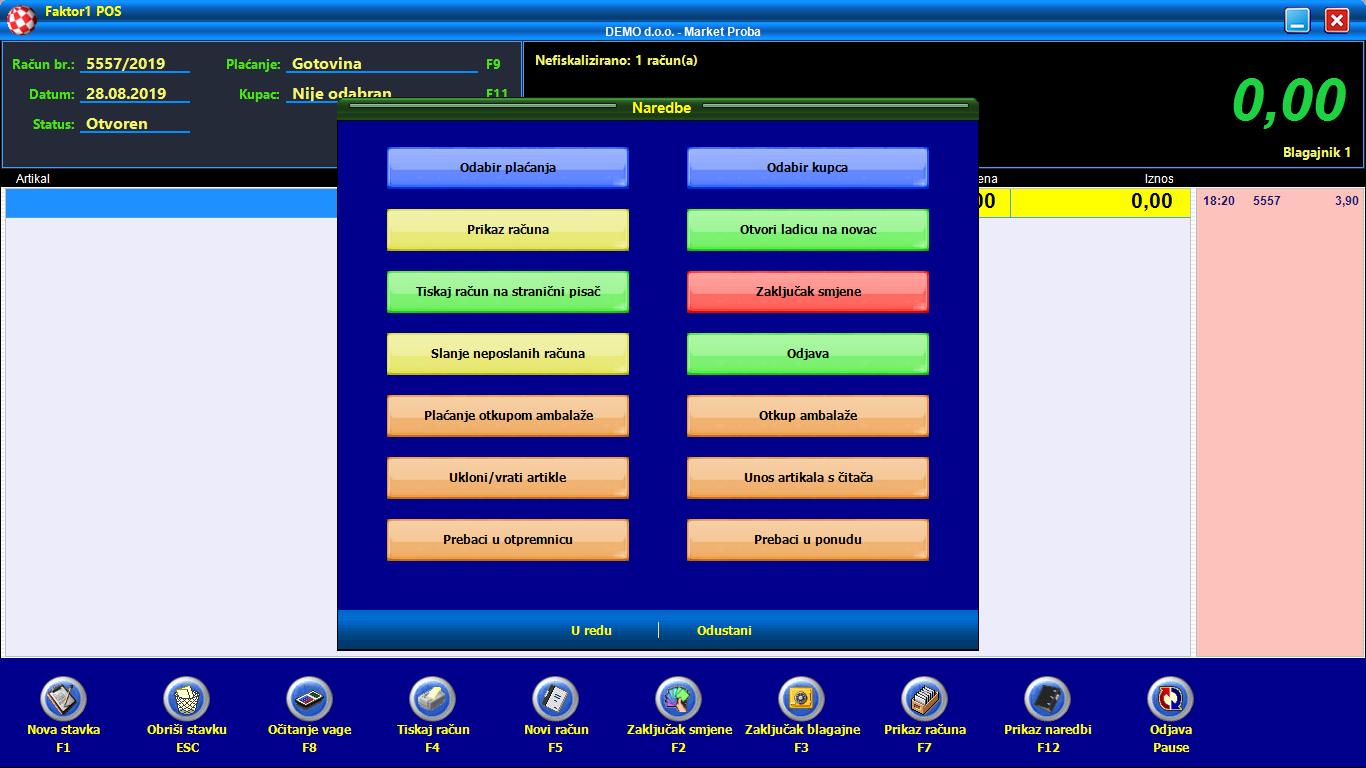Viewport: 1366px width, 768px height.
Task: Confirm the dialog with U redu
Action: click(x=591, y=631)
